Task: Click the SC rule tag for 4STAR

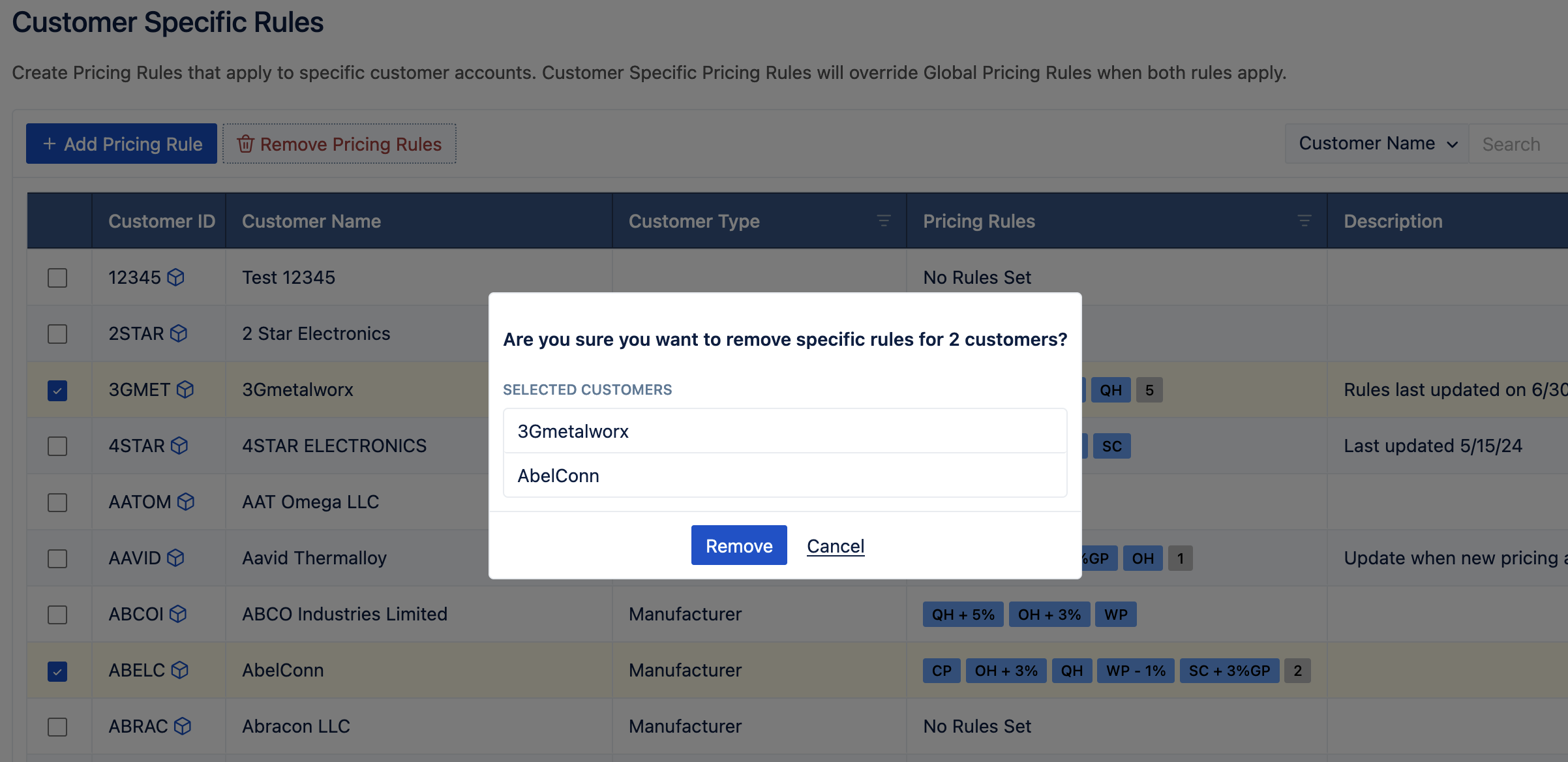Action: tap(1111, 446)
